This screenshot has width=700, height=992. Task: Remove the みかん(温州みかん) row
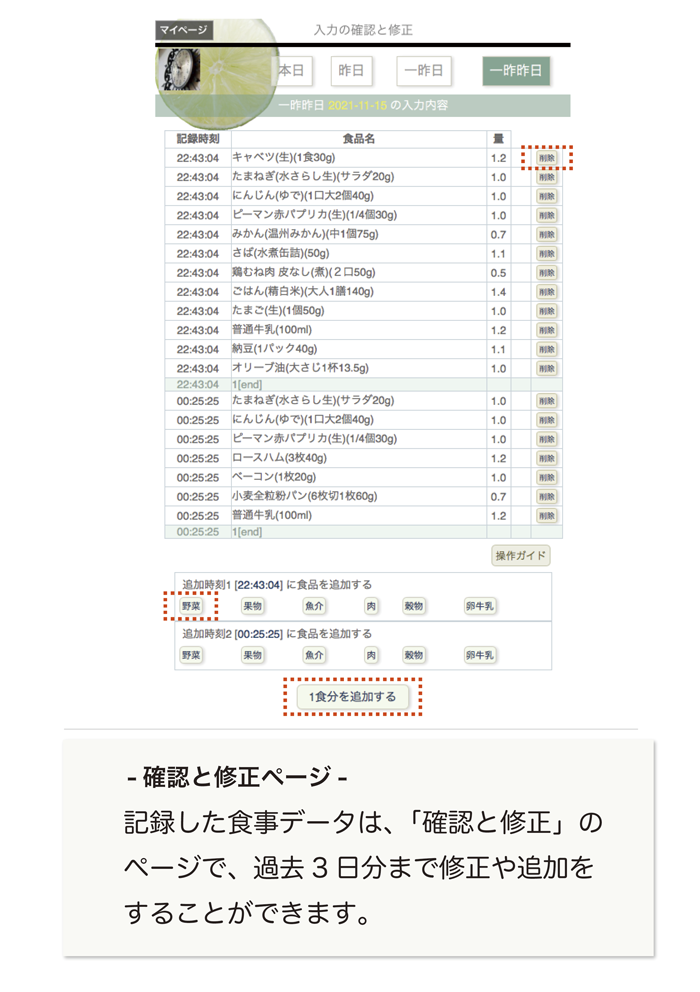(546, 234)
